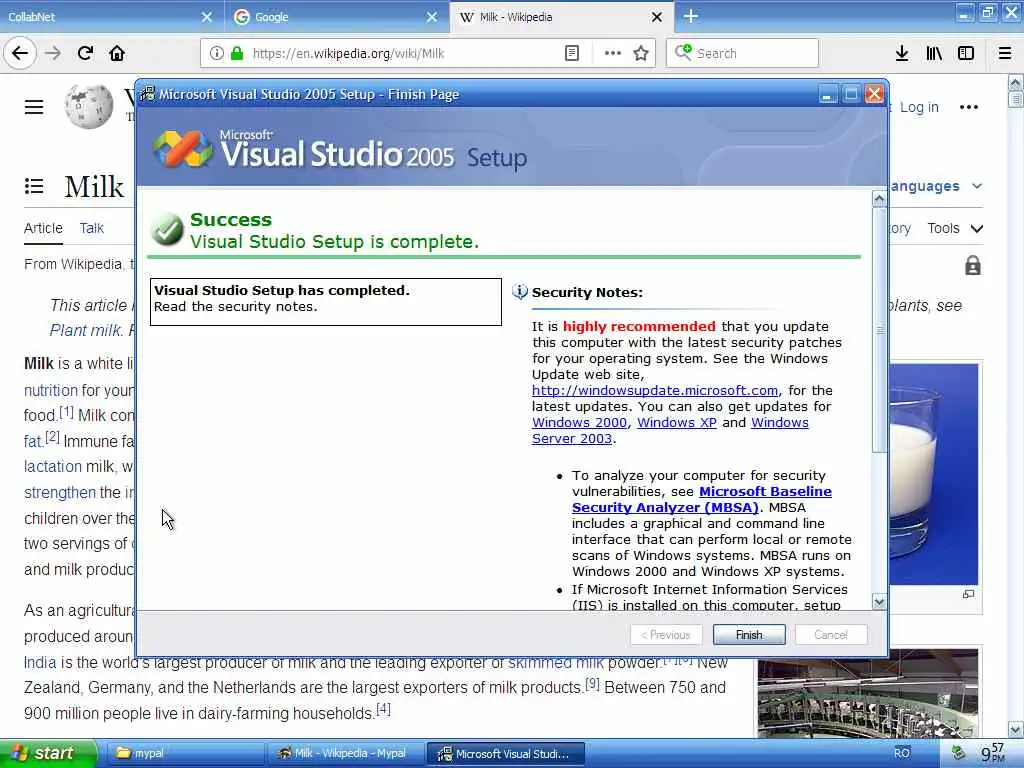Expand the languages dropdown on Wikipedia
This screenshot has width=1024, height=768.
click(935, 186)
